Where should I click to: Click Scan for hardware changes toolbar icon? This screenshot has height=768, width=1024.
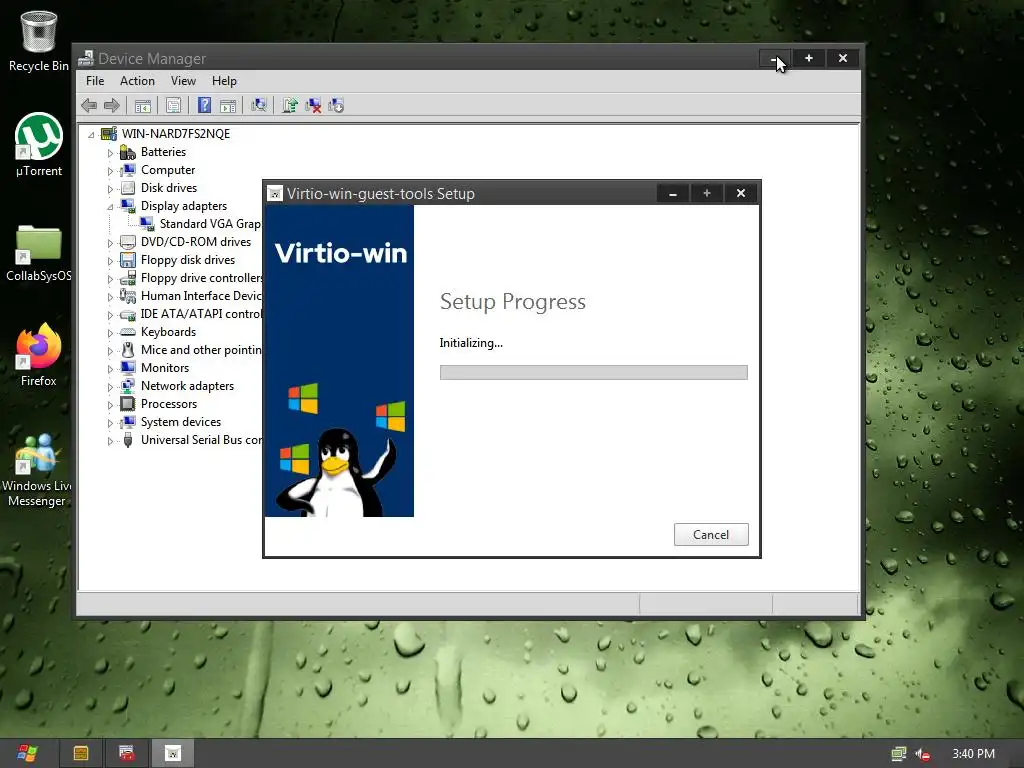[259, 105]
